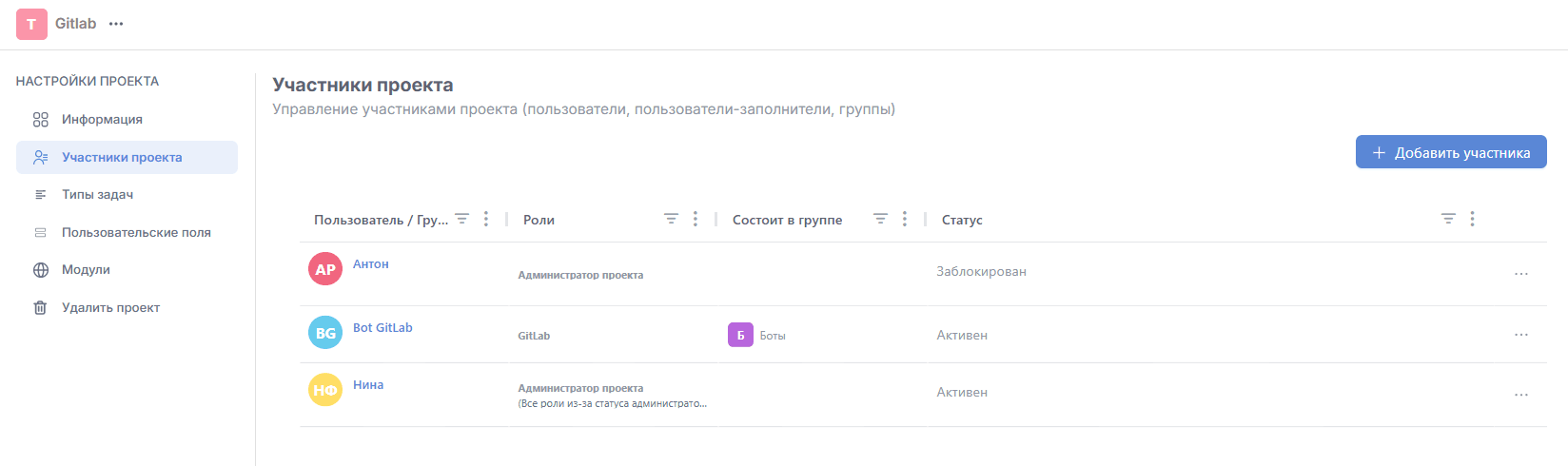
Task: Open row actions for Нина
Action: click(x=1520, y=395)
